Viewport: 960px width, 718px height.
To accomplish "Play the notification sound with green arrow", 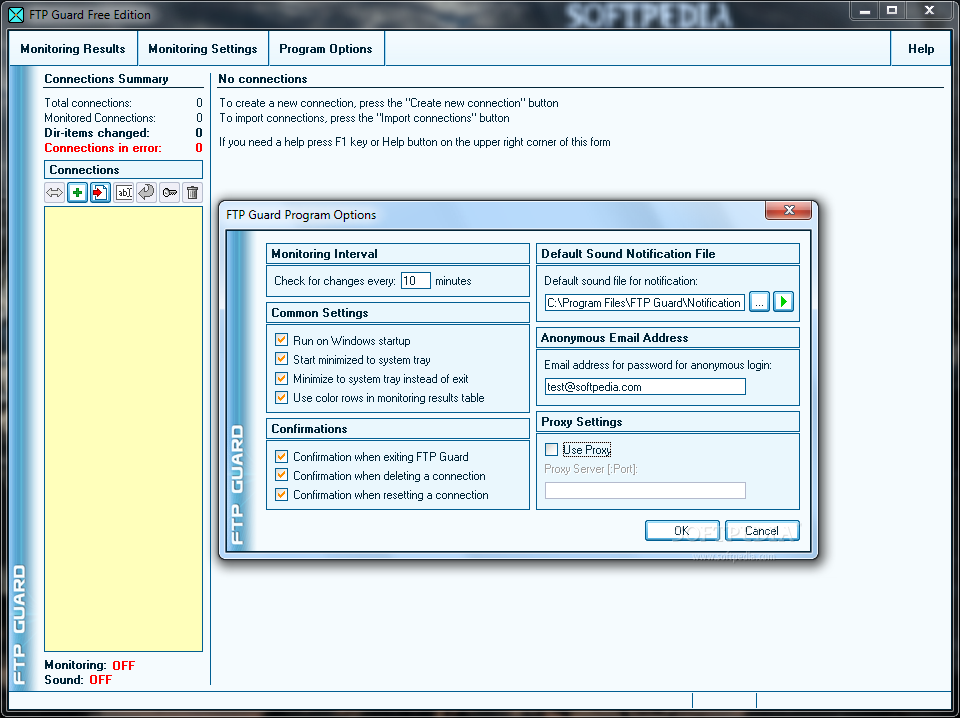I will coord(784,302).
